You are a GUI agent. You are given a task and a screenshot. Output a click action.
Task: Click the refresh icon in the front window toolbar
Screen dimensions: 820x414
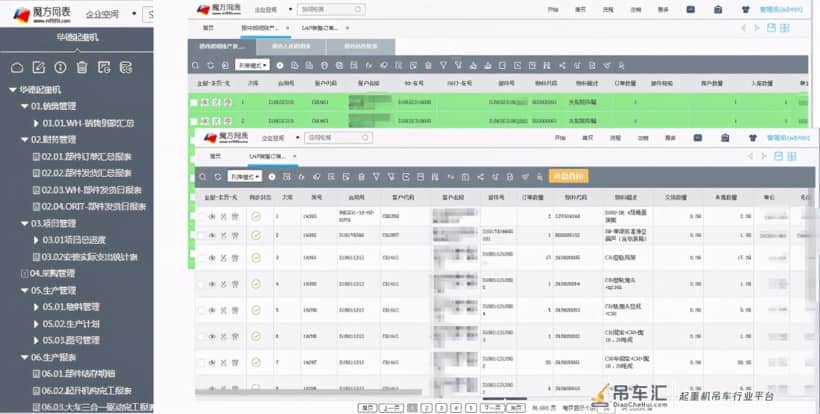click(x=218, y=177)
